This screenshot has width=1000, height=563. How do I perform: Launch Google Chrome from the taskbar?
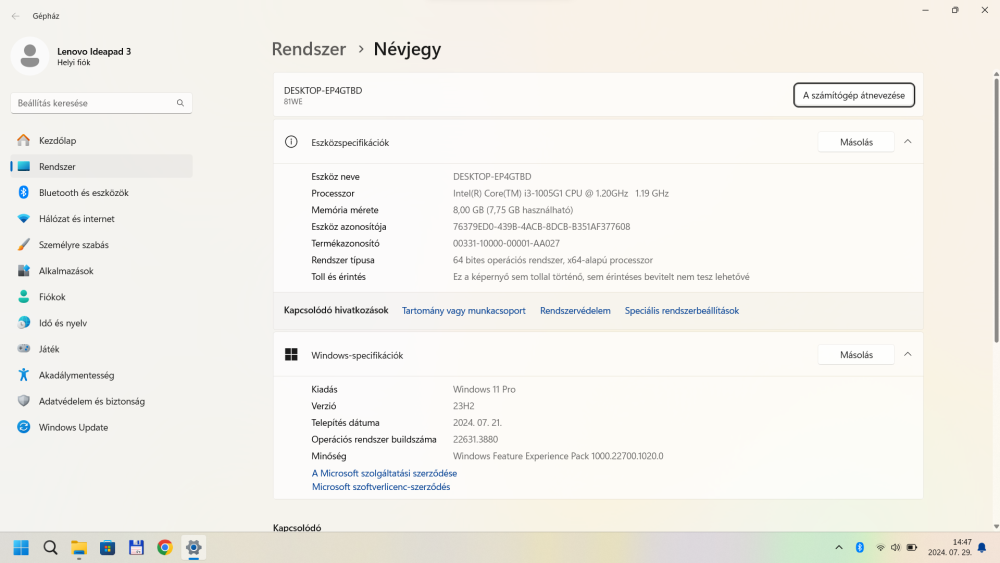(165, 547)
